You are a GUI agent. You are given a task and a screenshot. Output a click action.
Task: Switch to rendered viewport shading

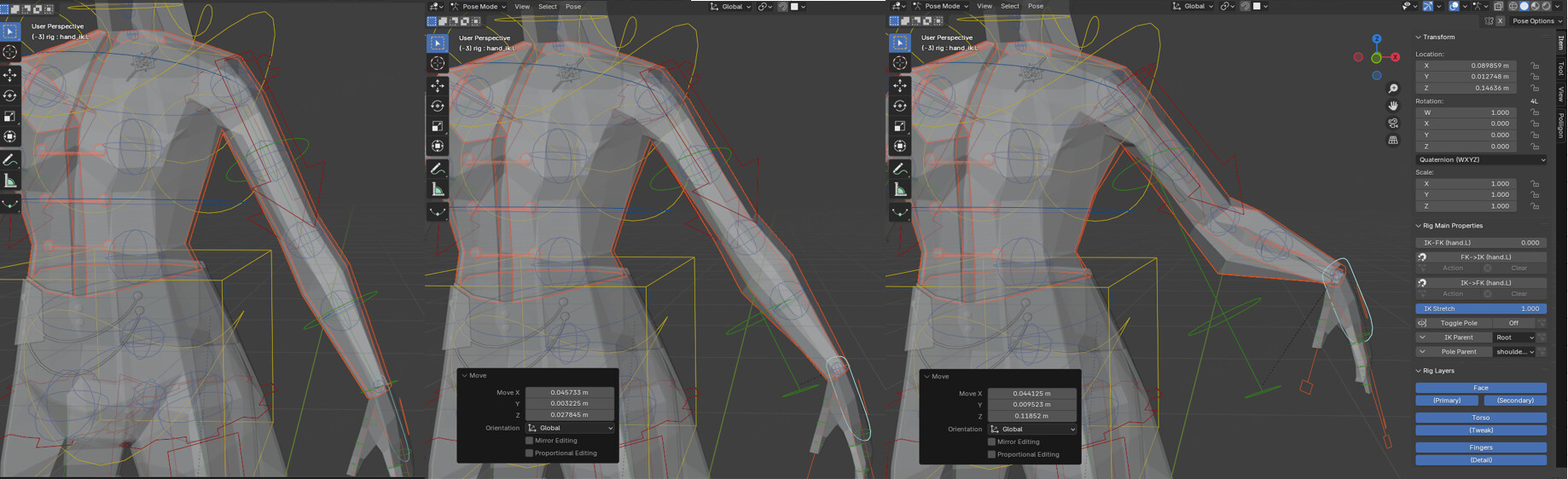[1546, 6]
